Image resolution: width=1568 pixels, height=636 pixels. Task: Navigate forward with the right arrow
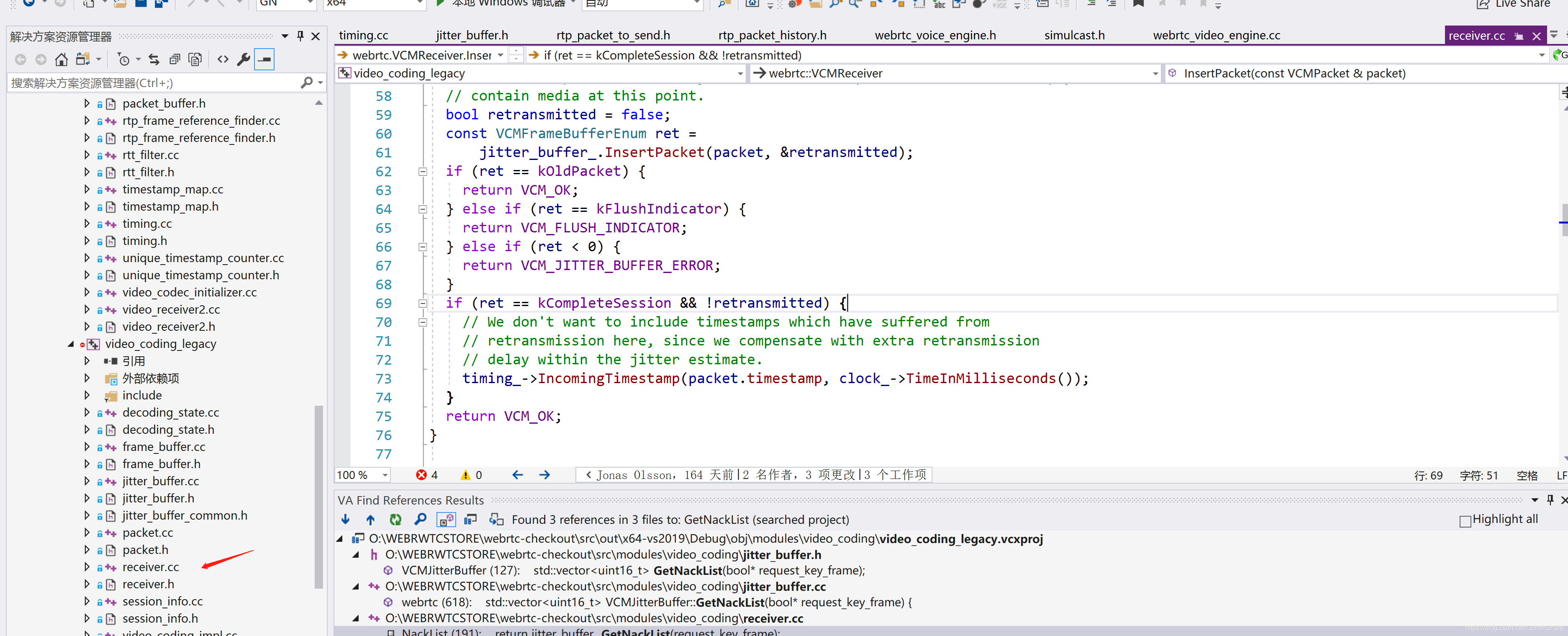pos(545,474)
